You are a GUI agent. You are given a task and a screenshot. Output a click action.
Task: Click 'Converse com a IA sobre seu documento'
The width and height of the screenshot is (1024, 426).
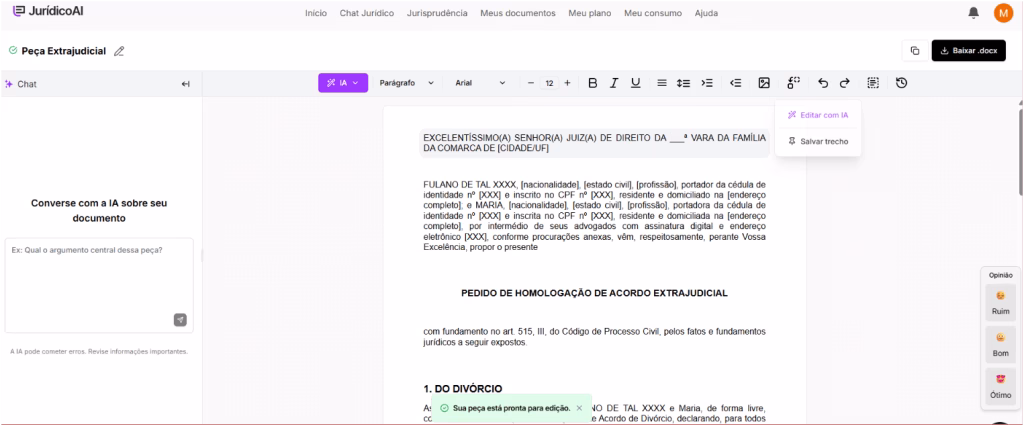pyautogui.click(x=99, y=210)
